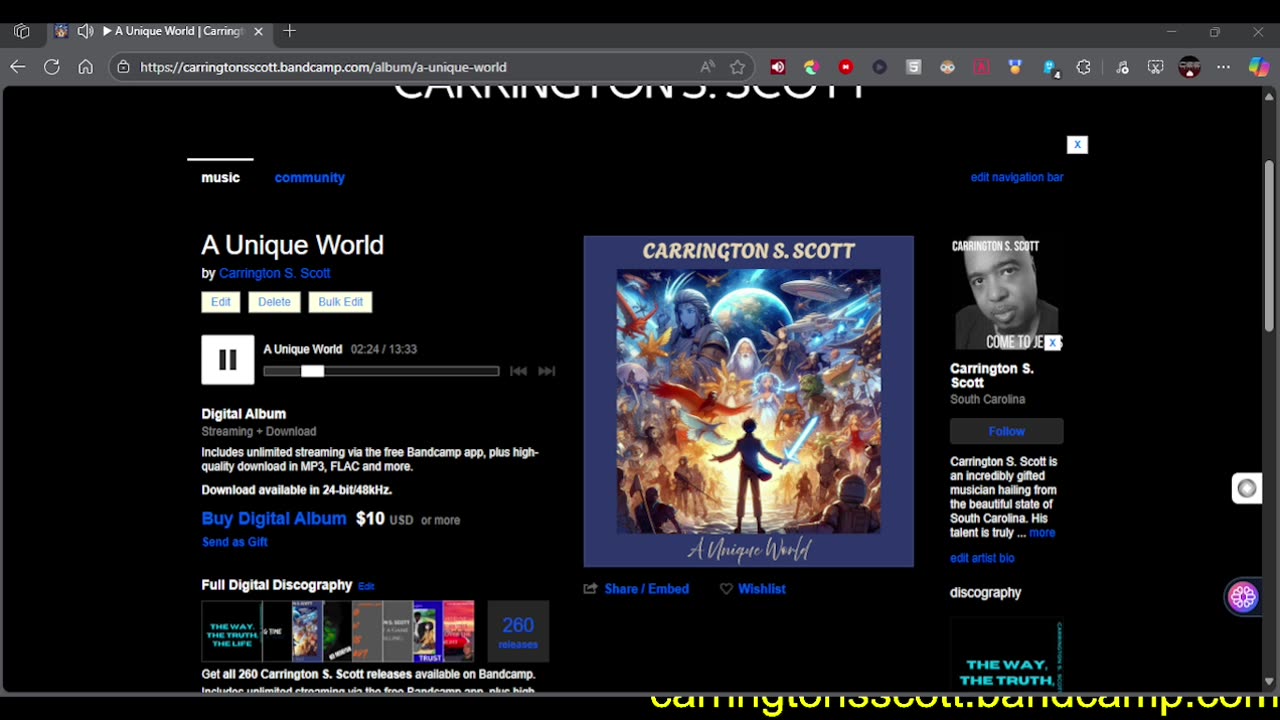The image size is (1280, 720).
Task: Click the dark play-button extension icon
Action: coord(880,67)
